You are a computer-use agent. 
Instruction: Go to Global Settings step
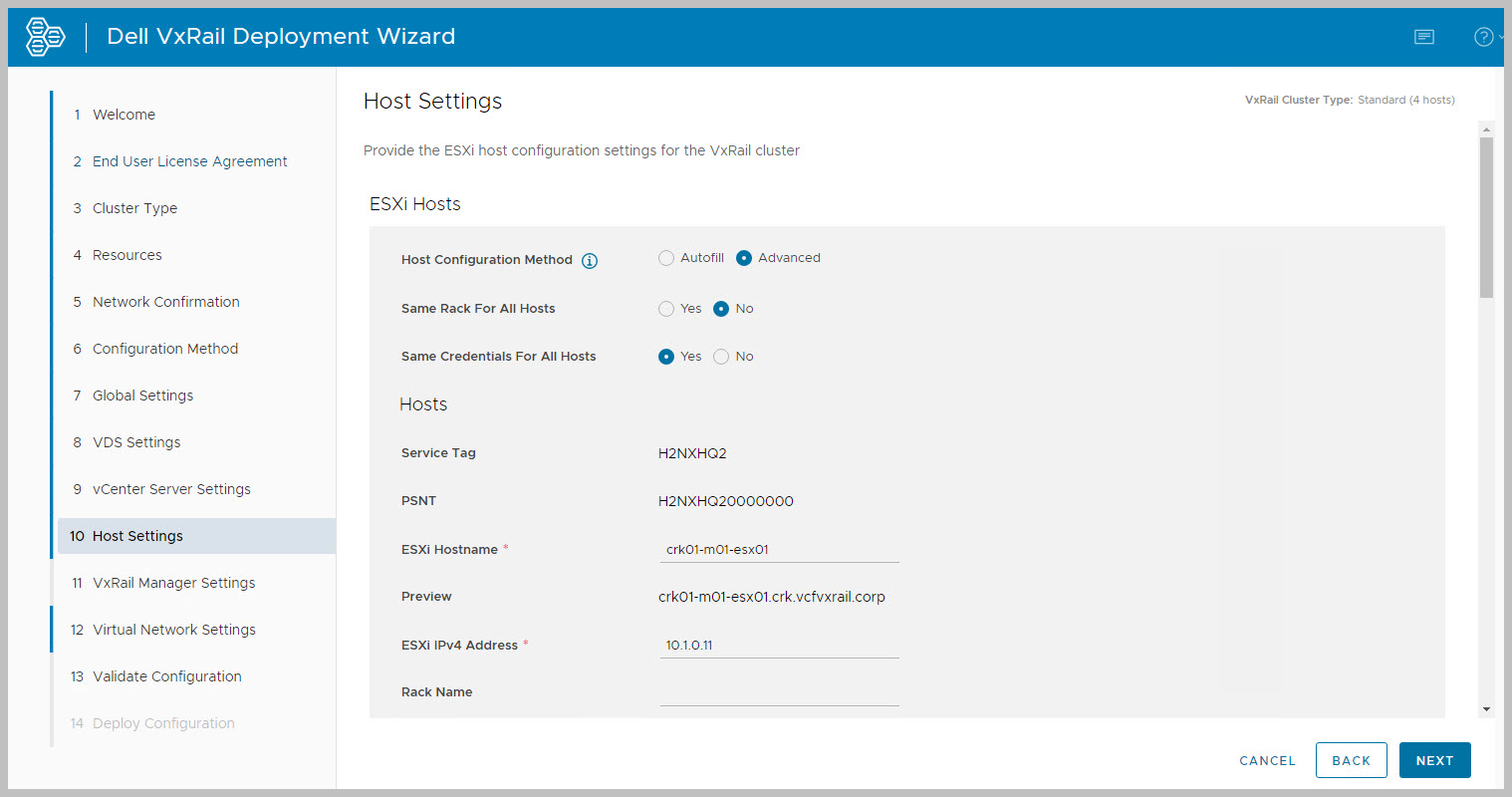[x=142, y=396]
